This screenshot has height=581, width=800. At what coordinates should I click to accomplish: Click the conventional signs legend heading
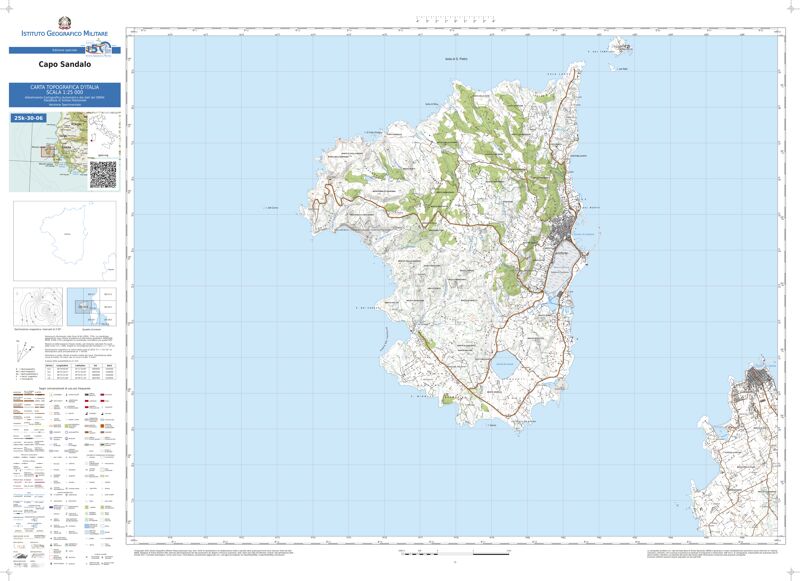point(65,387)
